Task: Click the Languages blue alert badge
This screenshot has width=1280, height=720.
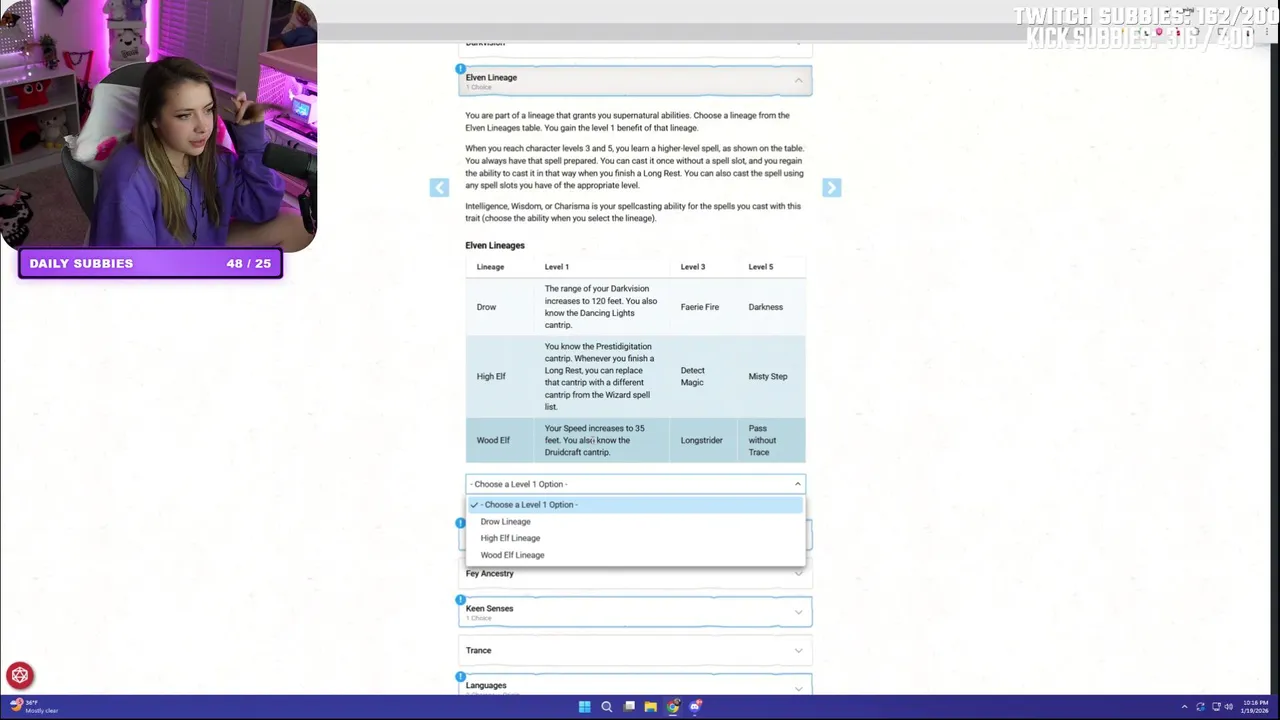Action: [x=460, y=677]
